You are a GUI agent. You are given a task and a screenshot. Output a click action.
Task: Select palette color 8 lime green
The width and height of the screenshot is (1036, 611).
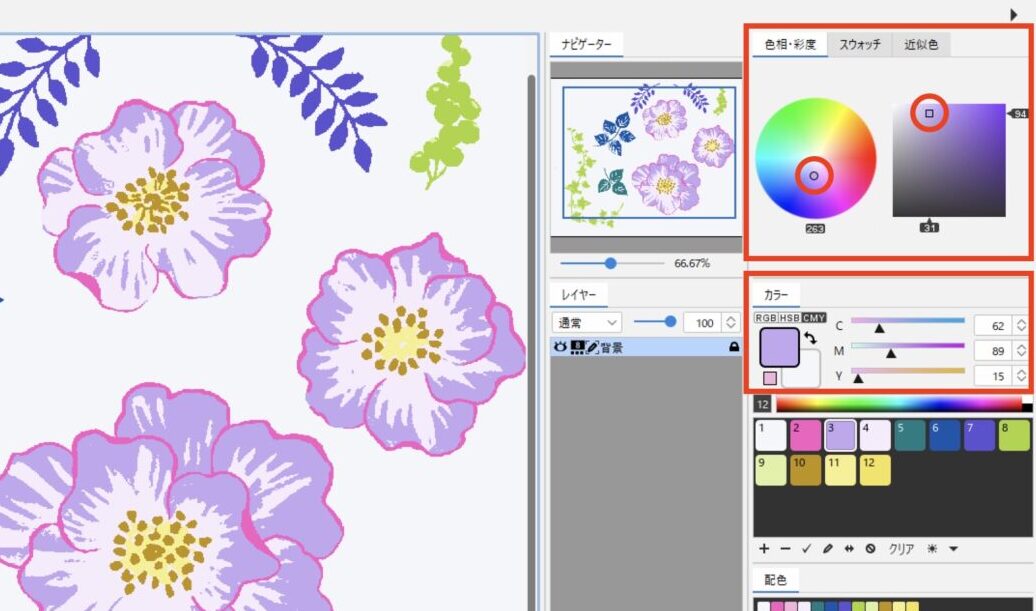pos(1014,435)
